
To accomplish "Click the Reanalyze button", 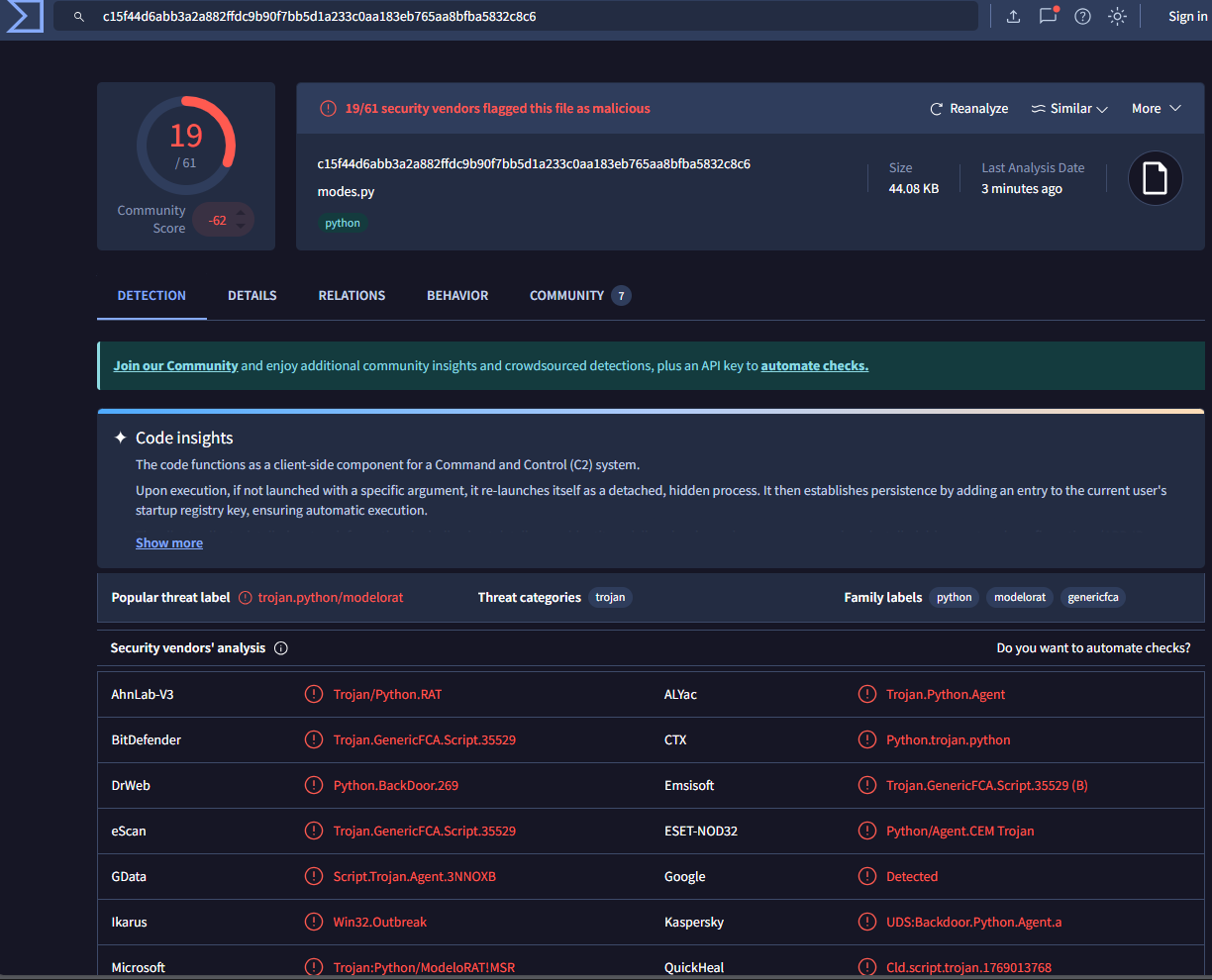I will click(968, 109).
